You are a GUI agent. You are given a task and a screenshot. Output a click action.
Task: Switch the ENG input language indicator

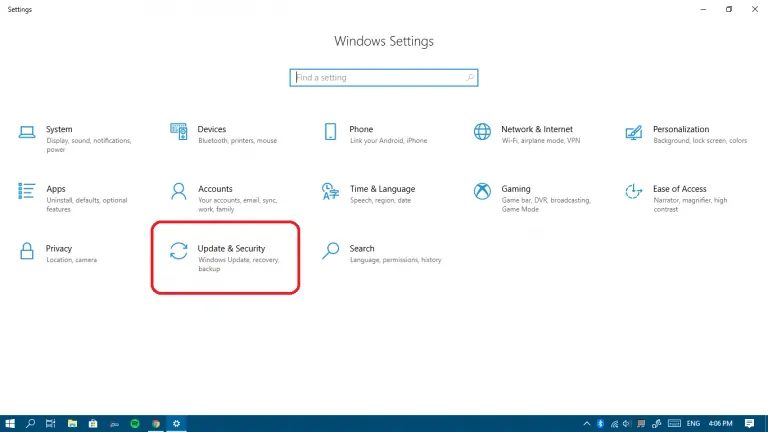693,424
